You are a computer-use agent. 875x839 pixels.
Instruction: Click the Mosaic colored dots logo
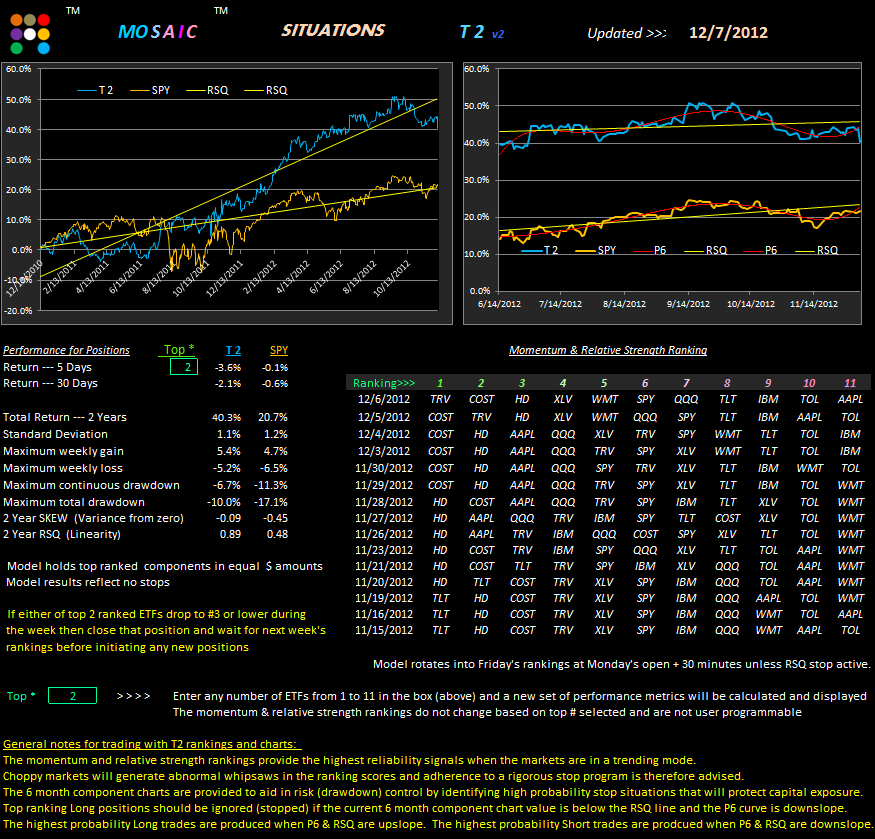point(30,34)
